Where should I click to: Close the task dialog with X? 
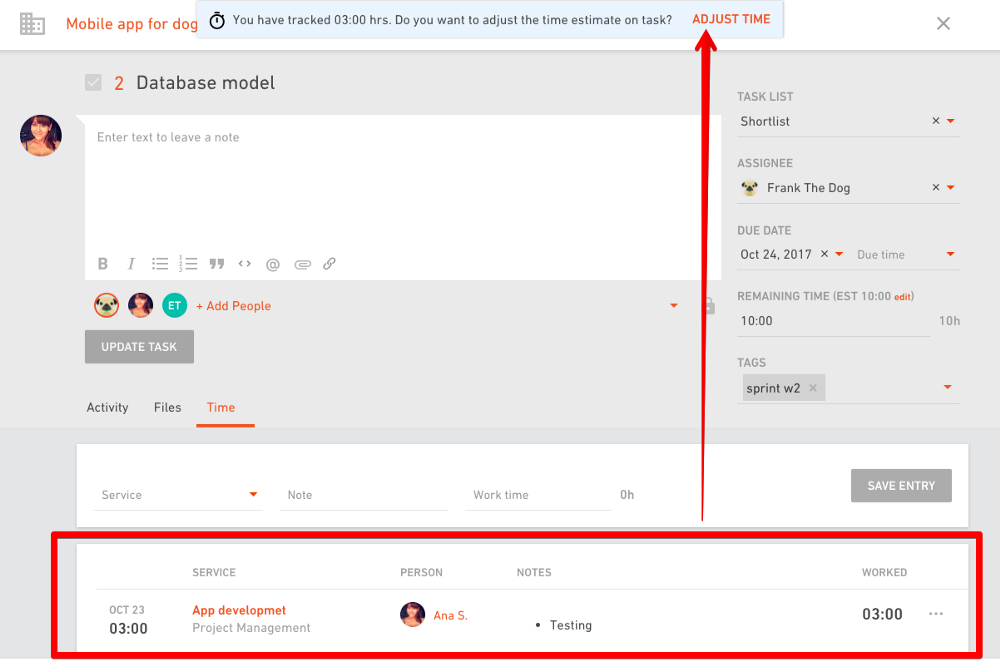tap(943, 24)
